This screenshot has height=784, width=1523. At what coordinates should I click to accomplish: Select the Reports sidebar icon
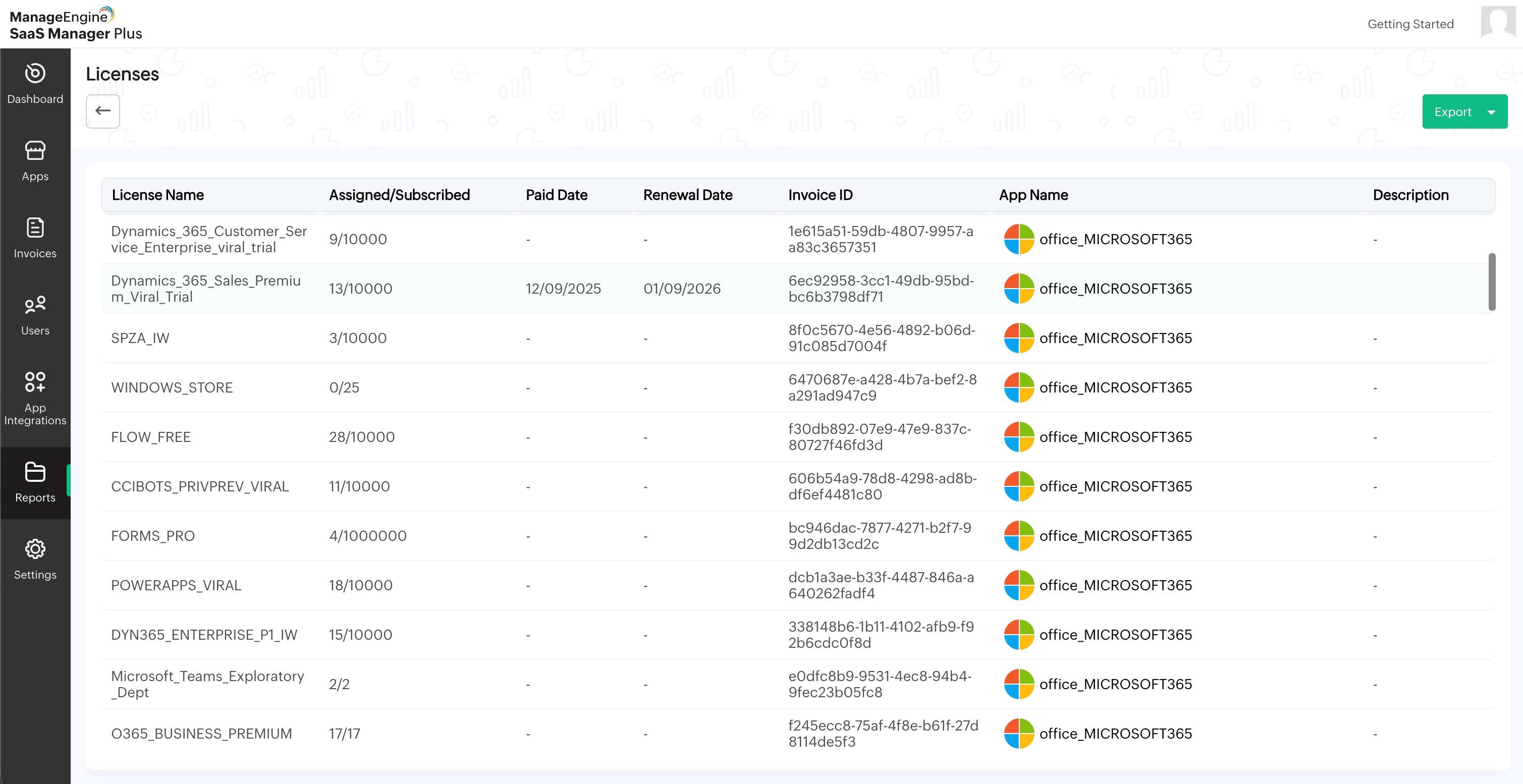pos(35,482)
